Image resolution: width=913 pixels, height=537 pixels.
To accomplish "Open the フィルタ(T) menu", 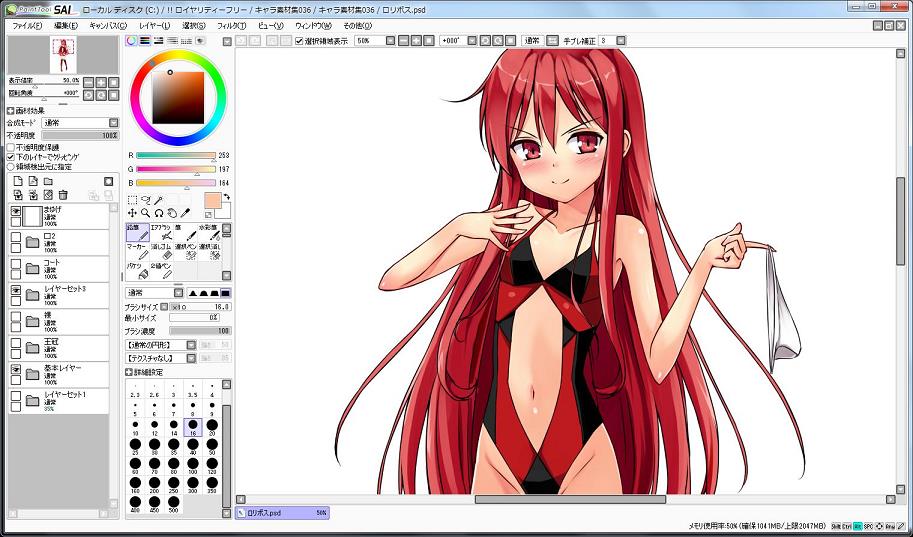I will (x=230, y=25).
